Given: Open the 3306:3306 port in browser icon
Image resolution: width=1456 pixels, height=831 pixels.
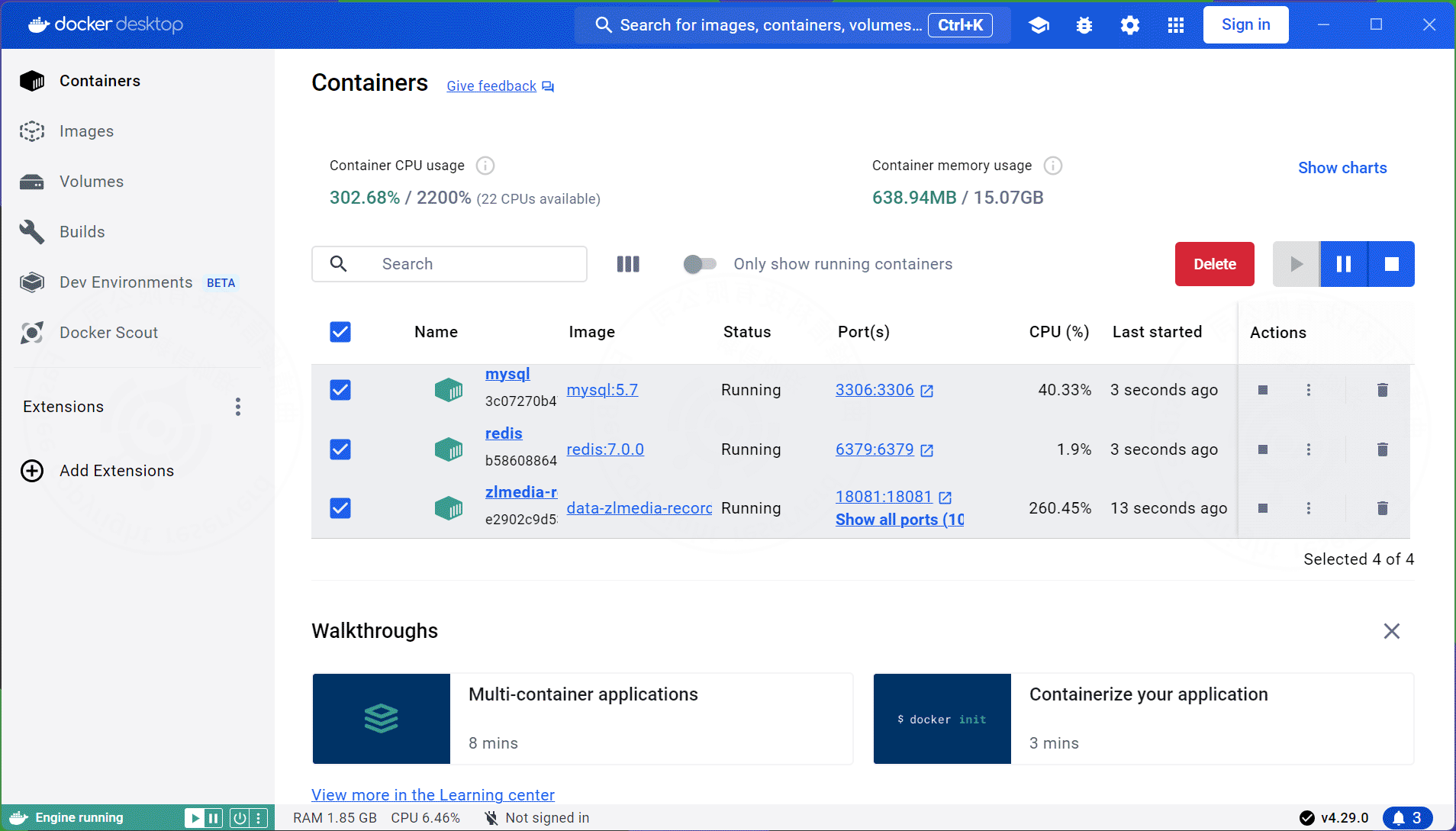Looking at the screenshot, I should tap(927, 391).
